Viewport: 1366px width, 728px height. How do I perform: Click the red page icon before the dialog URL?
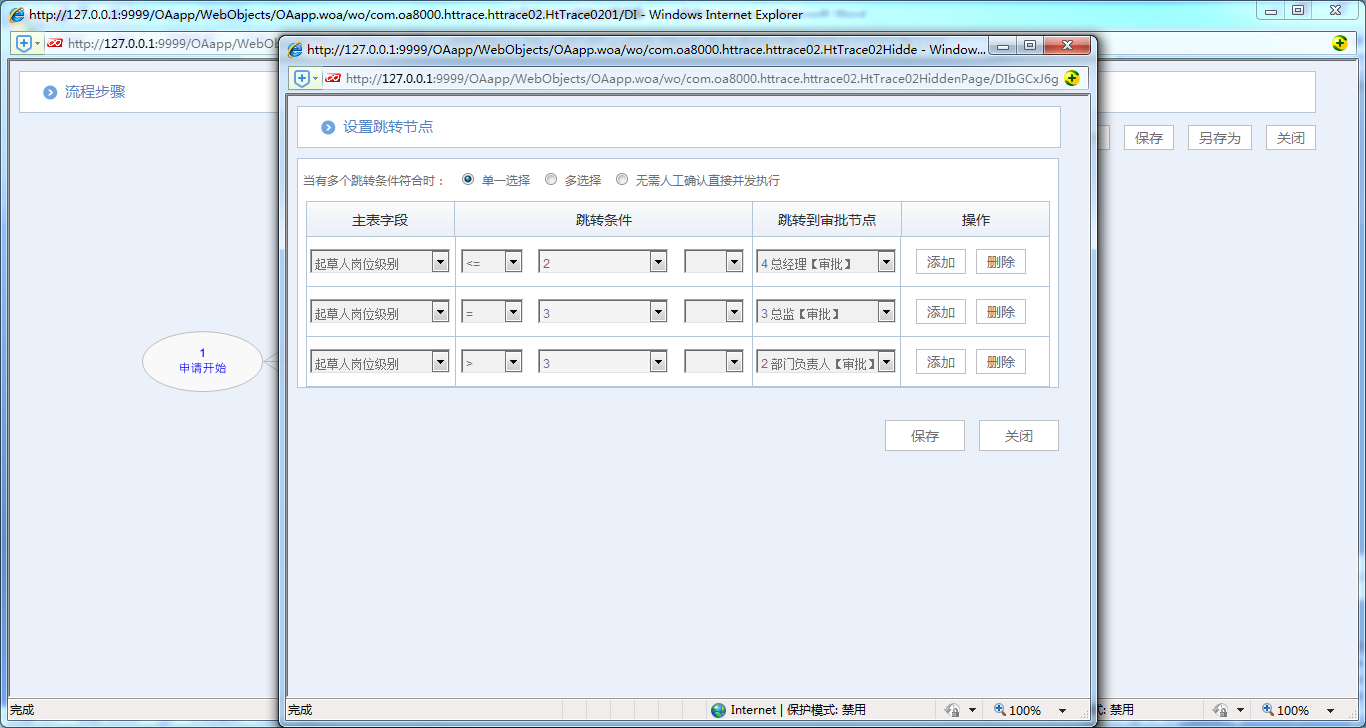tap(333, 77)
